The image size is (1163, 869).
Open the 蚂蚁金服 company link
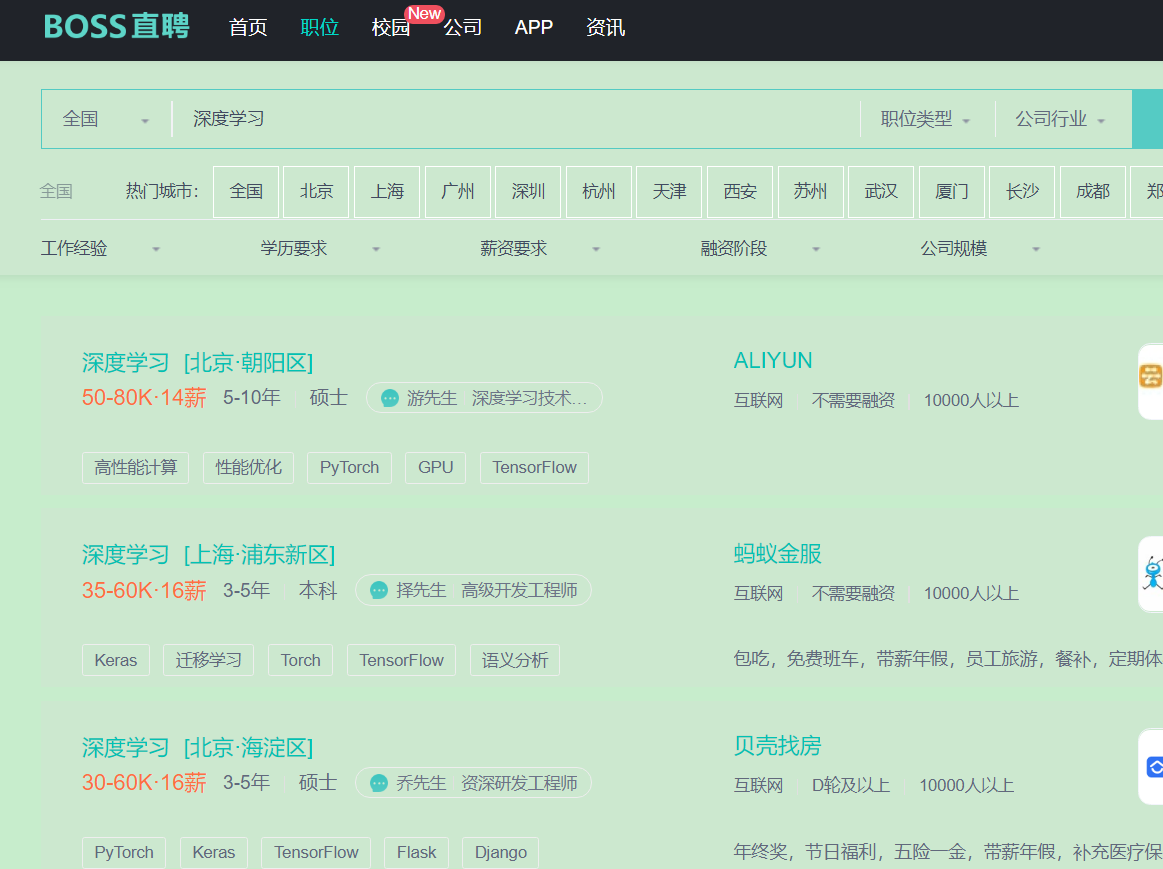(x=777, y=553)
